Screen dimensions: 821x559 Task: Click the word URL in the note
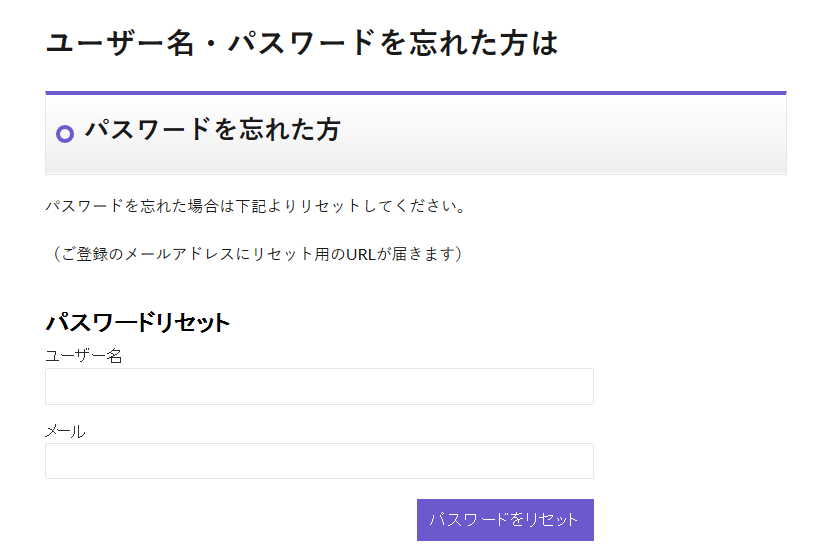tap(361, 254)
